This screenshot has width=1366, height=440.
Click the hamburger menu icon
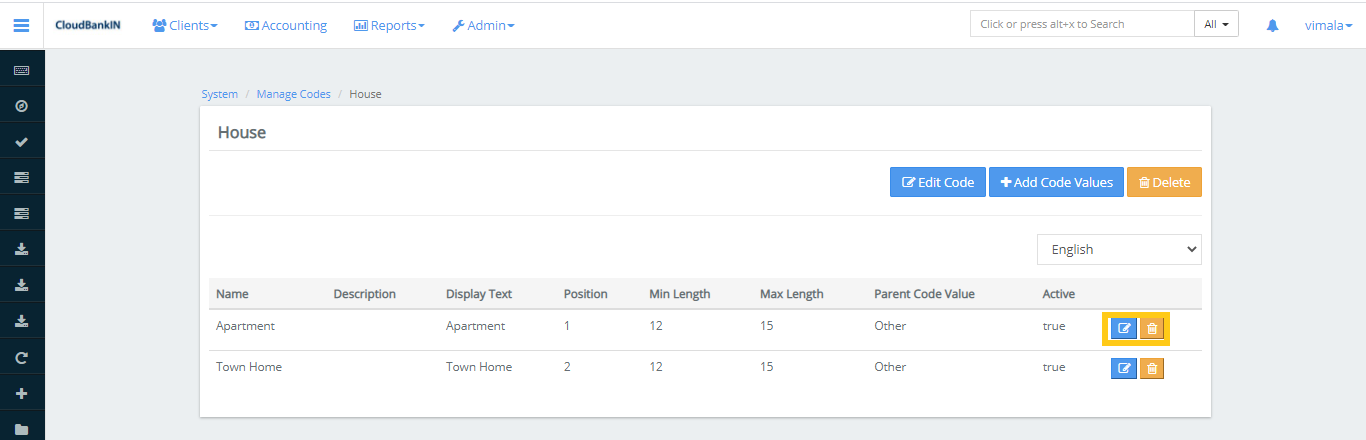pyautogui.click(x=21, y=25)
